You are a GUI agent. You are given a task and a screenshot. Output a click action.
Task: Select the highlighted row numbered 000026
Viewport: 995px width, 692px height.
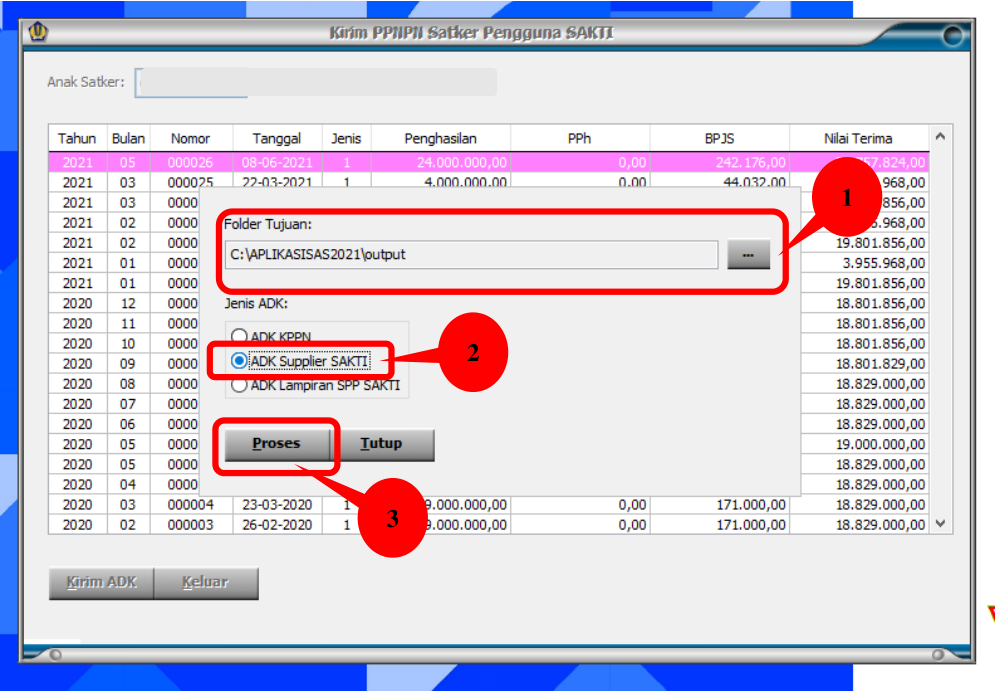(190, 162)
